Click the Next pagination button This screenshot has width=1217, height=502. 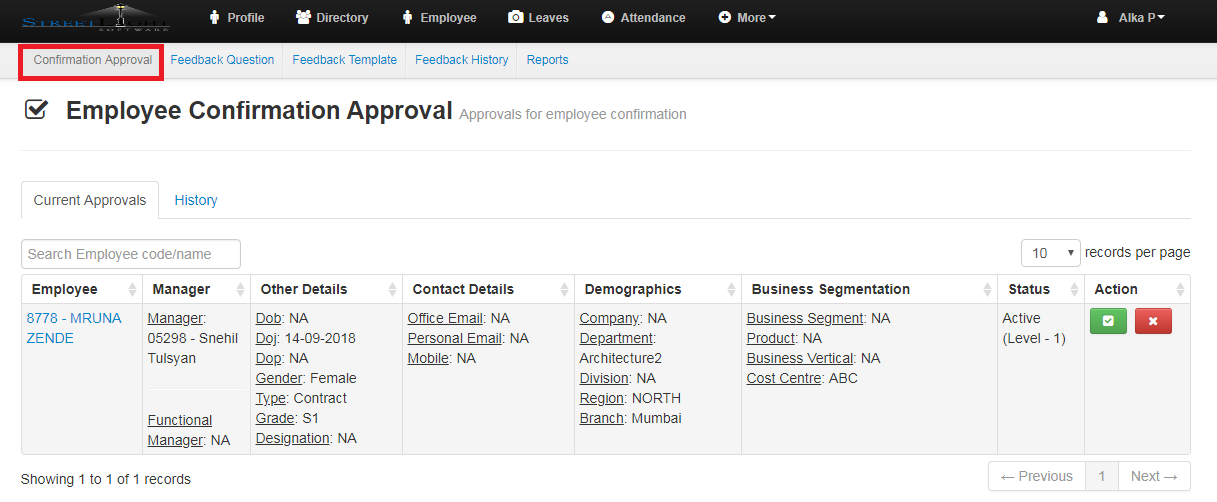click(1153, 476)
